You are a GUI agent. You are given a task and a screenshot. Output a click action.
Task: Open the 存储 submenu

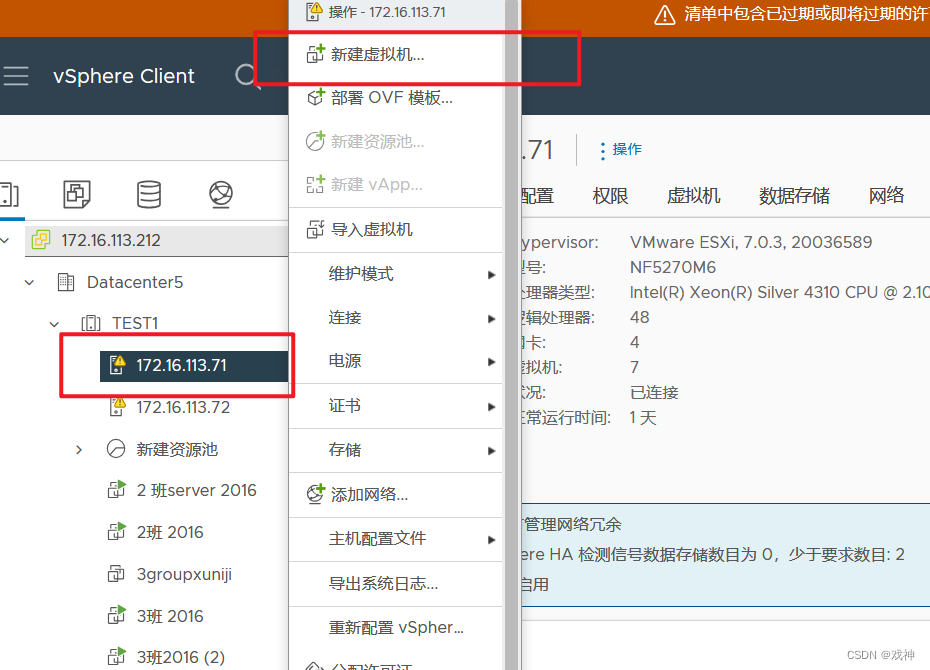(x=396, y=450)
